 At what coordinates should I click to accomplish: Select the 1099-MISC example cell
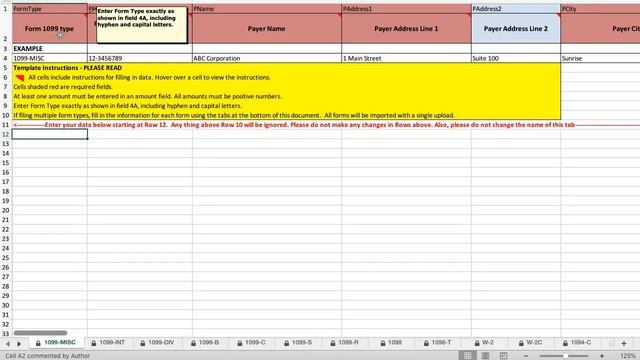pyautogui.click(x=49, y=58)
